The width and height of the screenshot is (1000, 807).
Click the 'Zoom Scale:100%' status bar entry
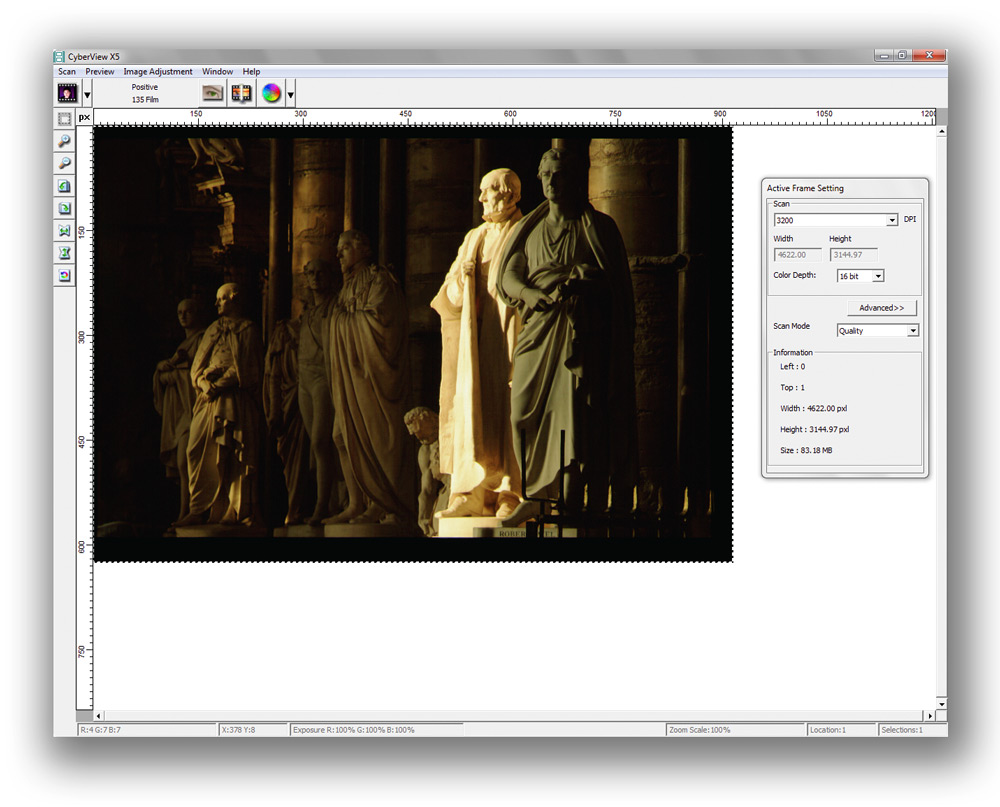pyautogui.click(x=700, y=730)
